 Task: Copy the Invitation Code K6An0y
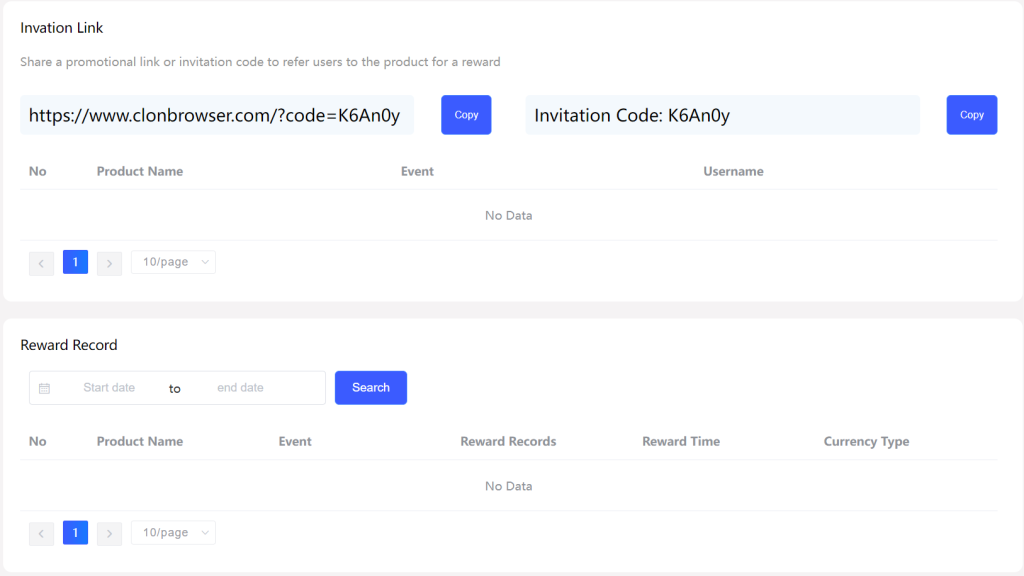point(971,115)
